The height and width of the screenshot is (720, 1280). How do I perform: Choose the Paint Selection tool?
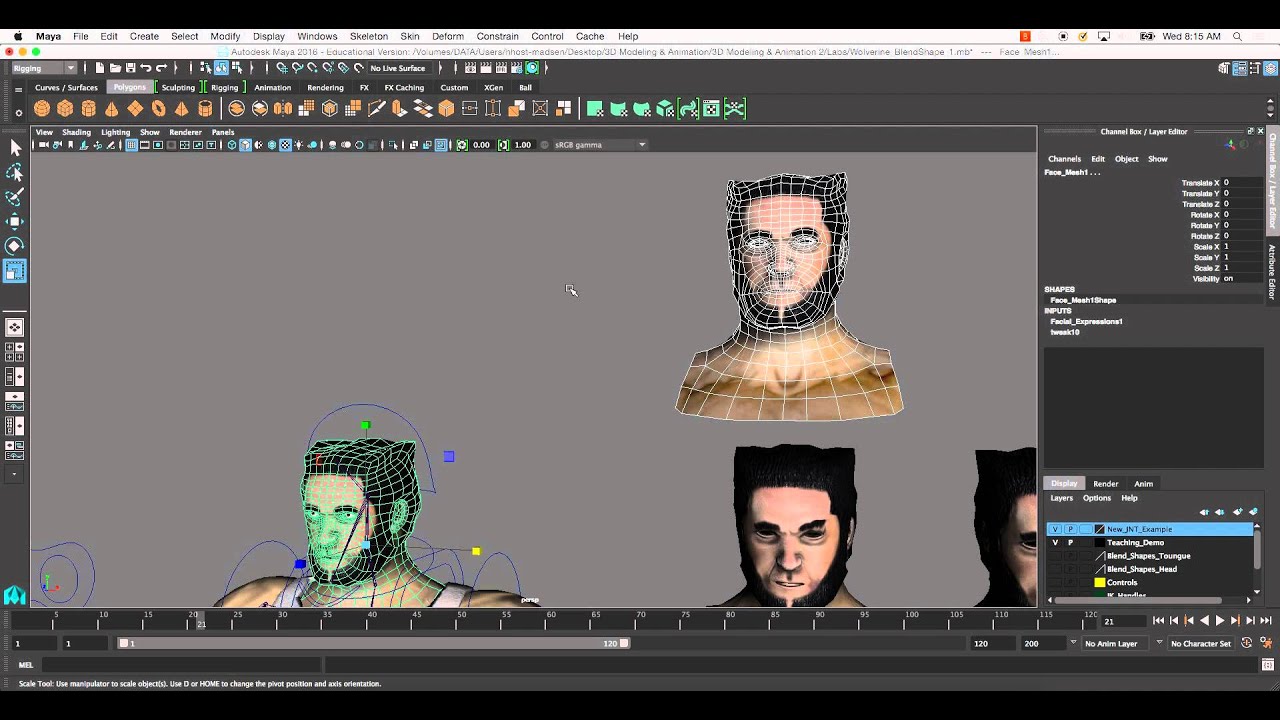[15, 197]
